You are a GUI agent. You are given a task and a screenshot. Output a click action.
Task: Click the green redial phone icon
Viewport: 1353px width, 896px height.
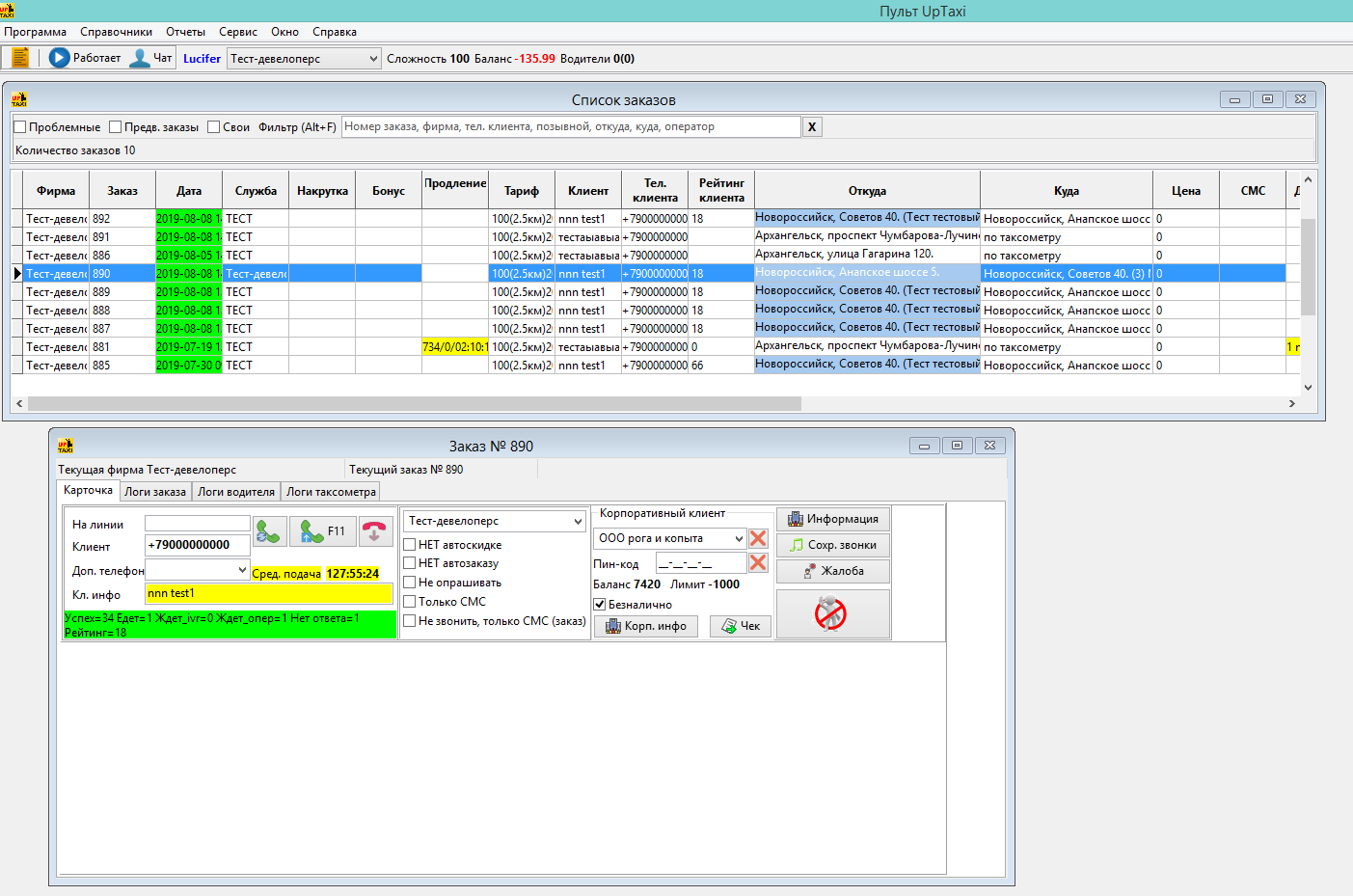click(269, 531)
